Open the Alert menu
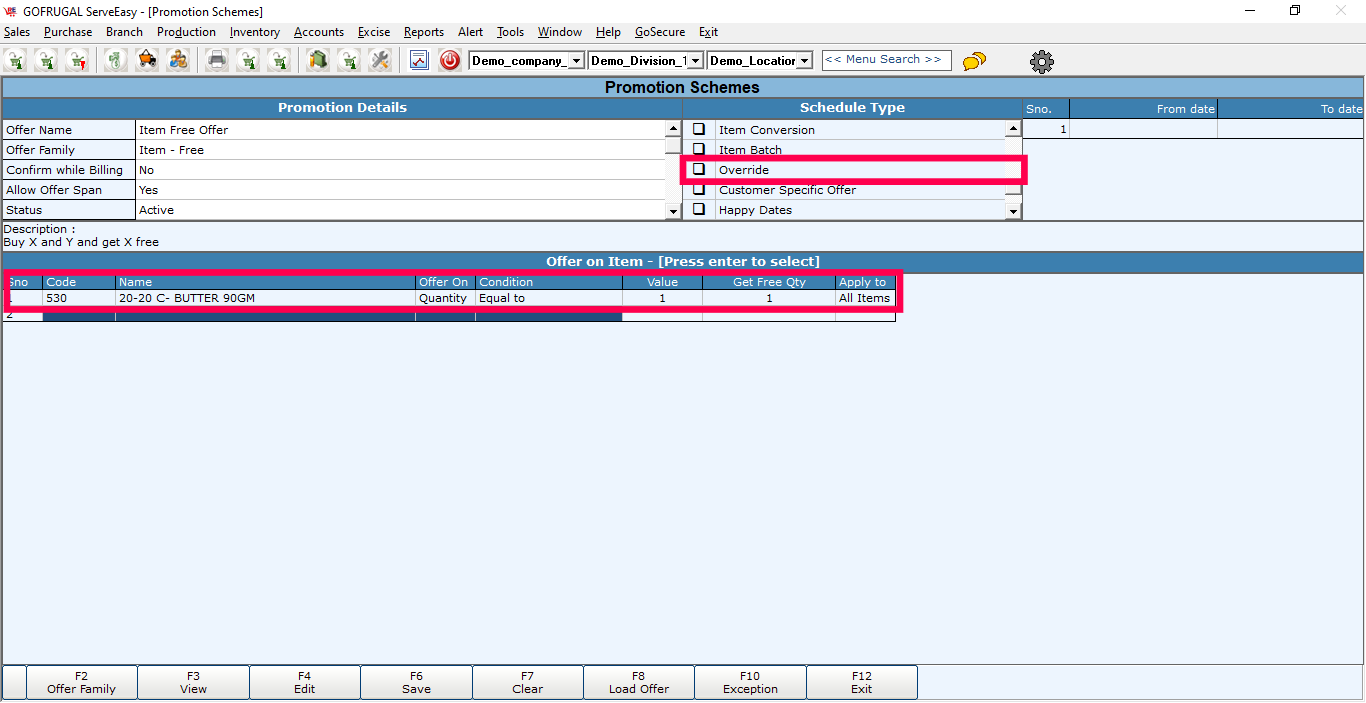The height and width of the screenshot is (703, 1366). [x=471, y=32]
